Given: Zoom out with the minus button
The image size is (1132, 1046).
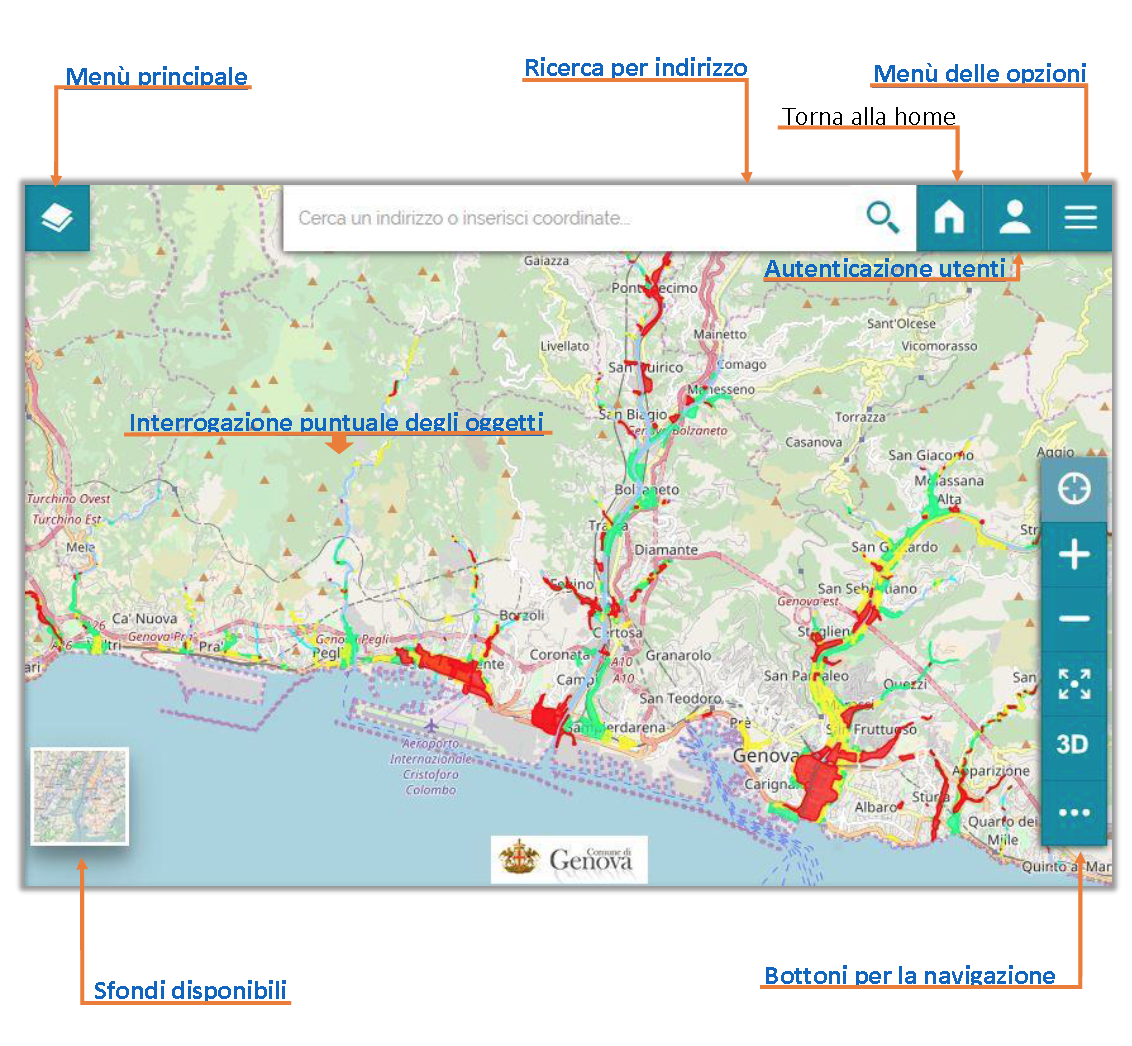Looking at the screenshot, I should point(1074,619).
